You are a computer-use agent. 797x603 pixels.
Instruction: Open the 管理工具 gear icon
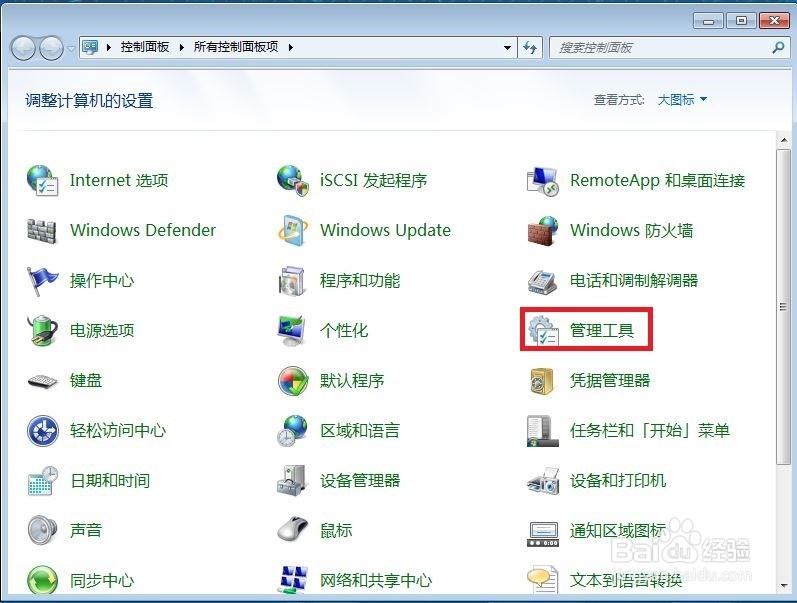[543, 330]
